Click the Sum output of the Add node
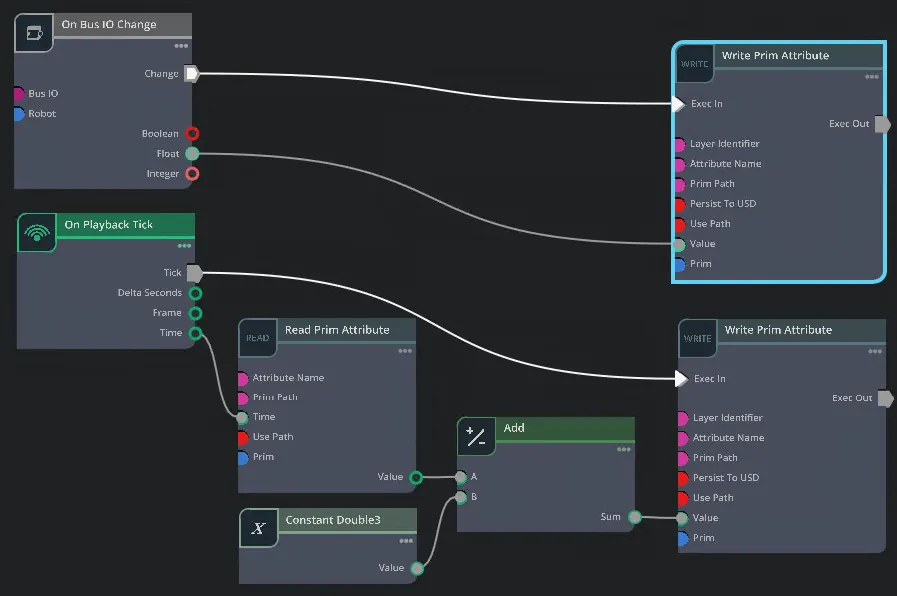This screenshot has width=897, height=596. coord(634,518)
